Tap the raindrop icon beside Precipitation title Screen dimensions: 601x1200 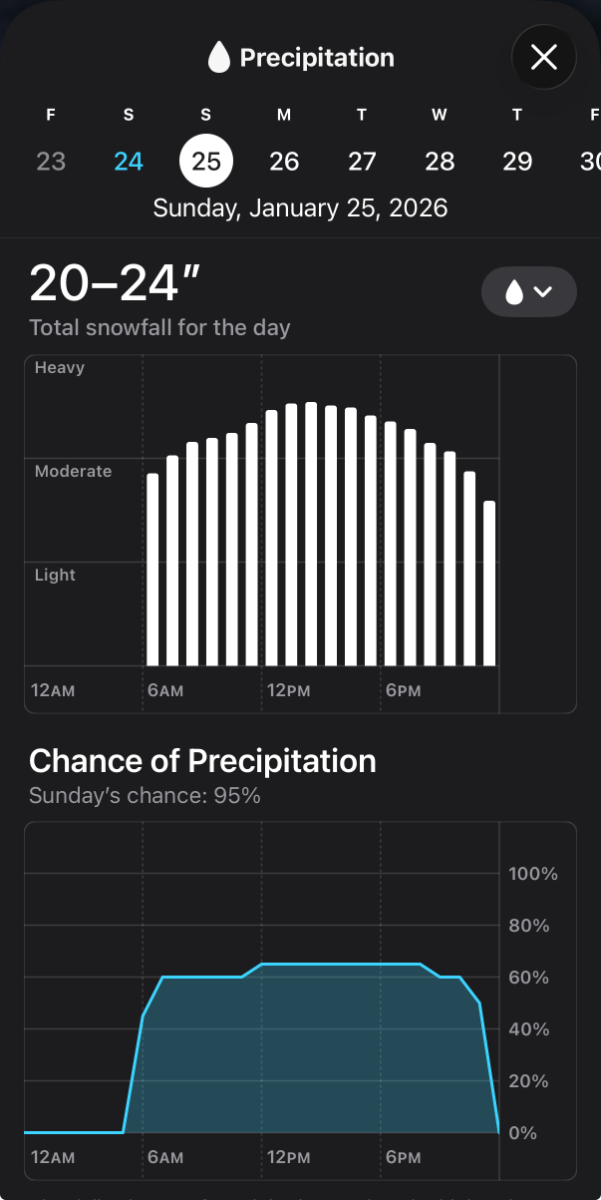click(218, 58)
